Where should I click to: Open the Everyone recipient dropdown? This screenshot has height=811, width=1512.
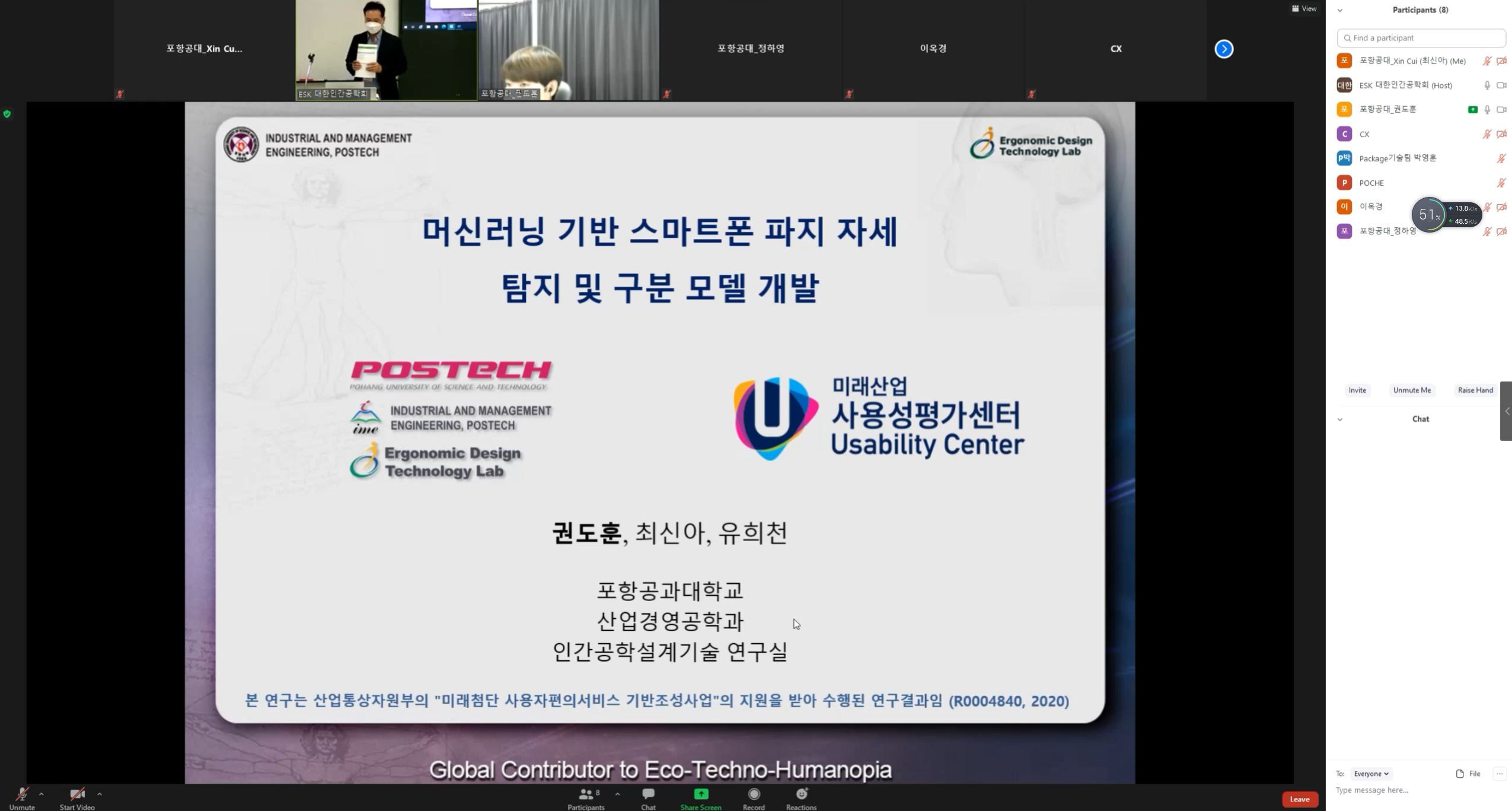tap(1371, 774)
